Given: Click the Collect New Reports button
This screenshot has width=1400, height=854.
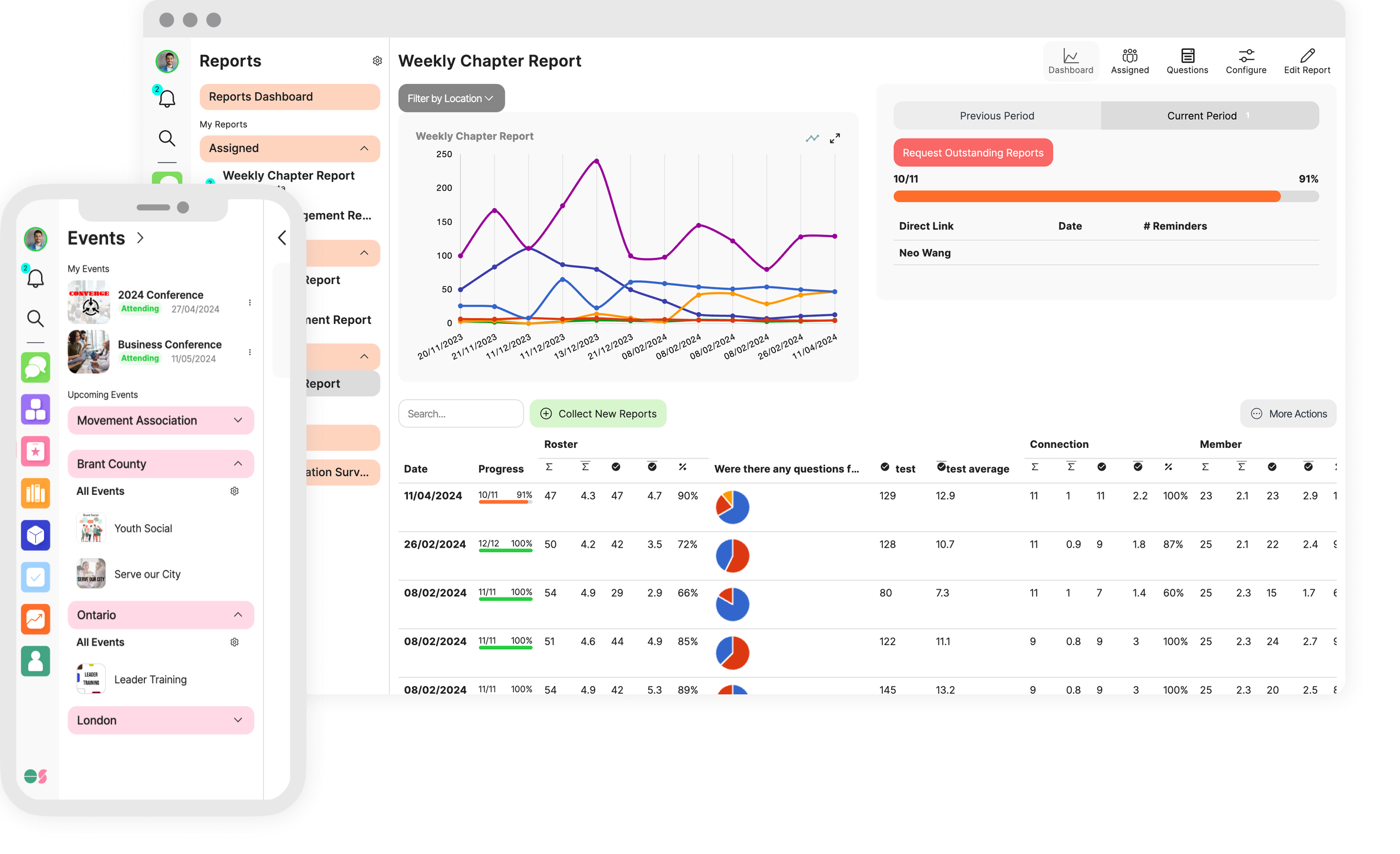Looking at the screenshot, I should pos(598,414).
